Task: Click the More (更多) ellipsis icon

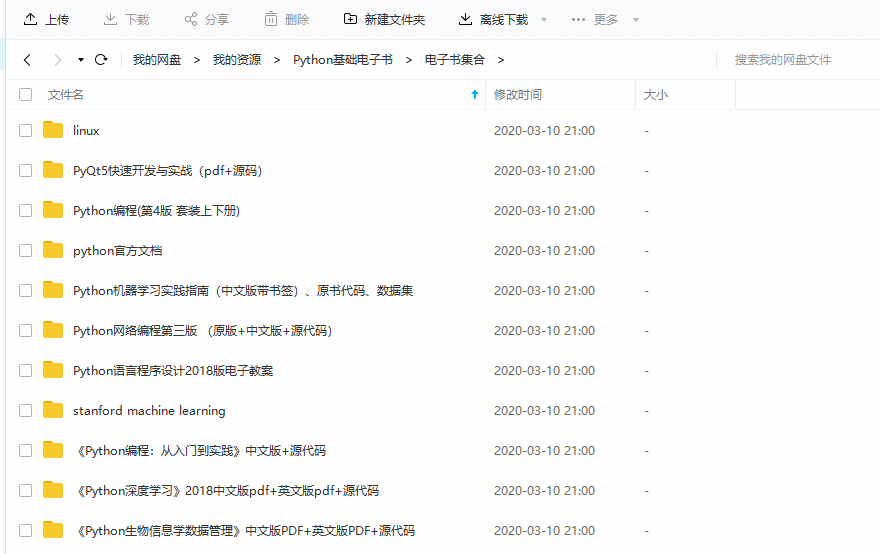Action: point(578,20)
